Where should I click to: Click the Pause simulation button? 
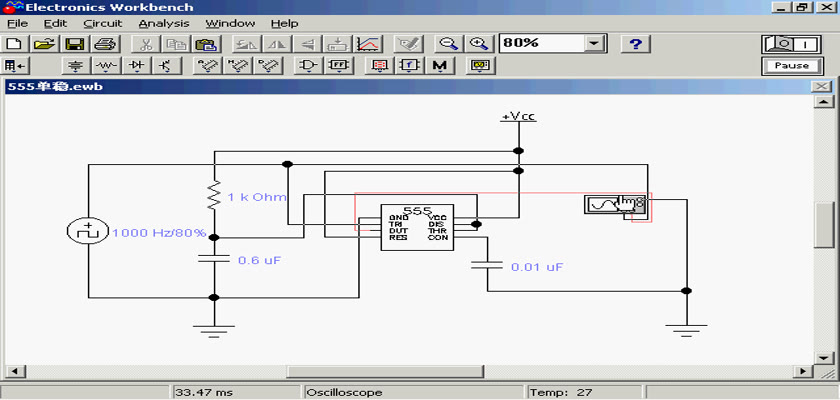click(791, 66)
